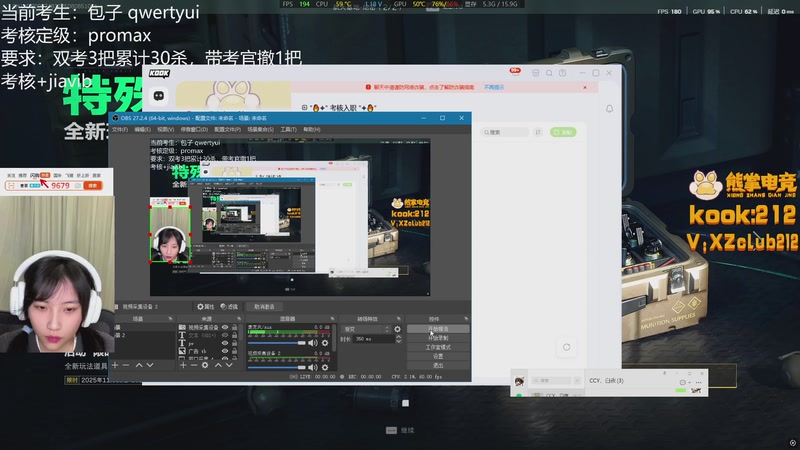Add a new source with plus icon
This screenshot has width=800, height=450.
[183, 365]
